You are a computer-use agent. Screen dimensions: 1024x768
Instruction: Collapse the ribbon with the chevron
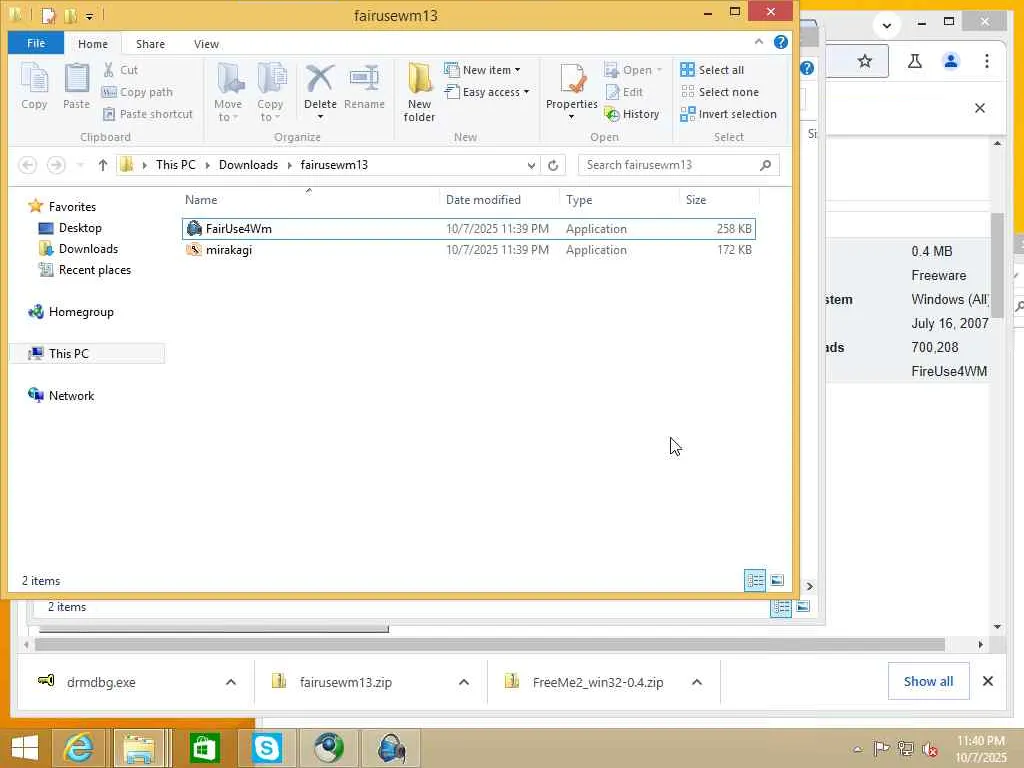[759, 42]
